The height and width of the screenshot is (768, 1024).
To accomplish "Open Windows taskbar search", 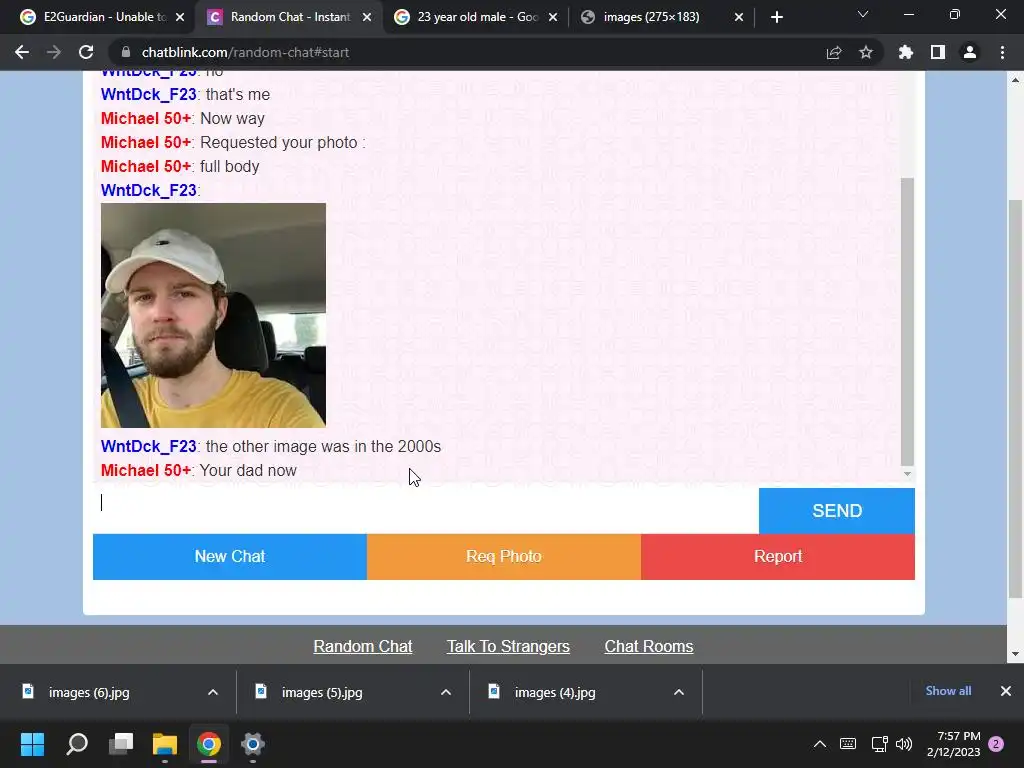I will click(77, 744).
